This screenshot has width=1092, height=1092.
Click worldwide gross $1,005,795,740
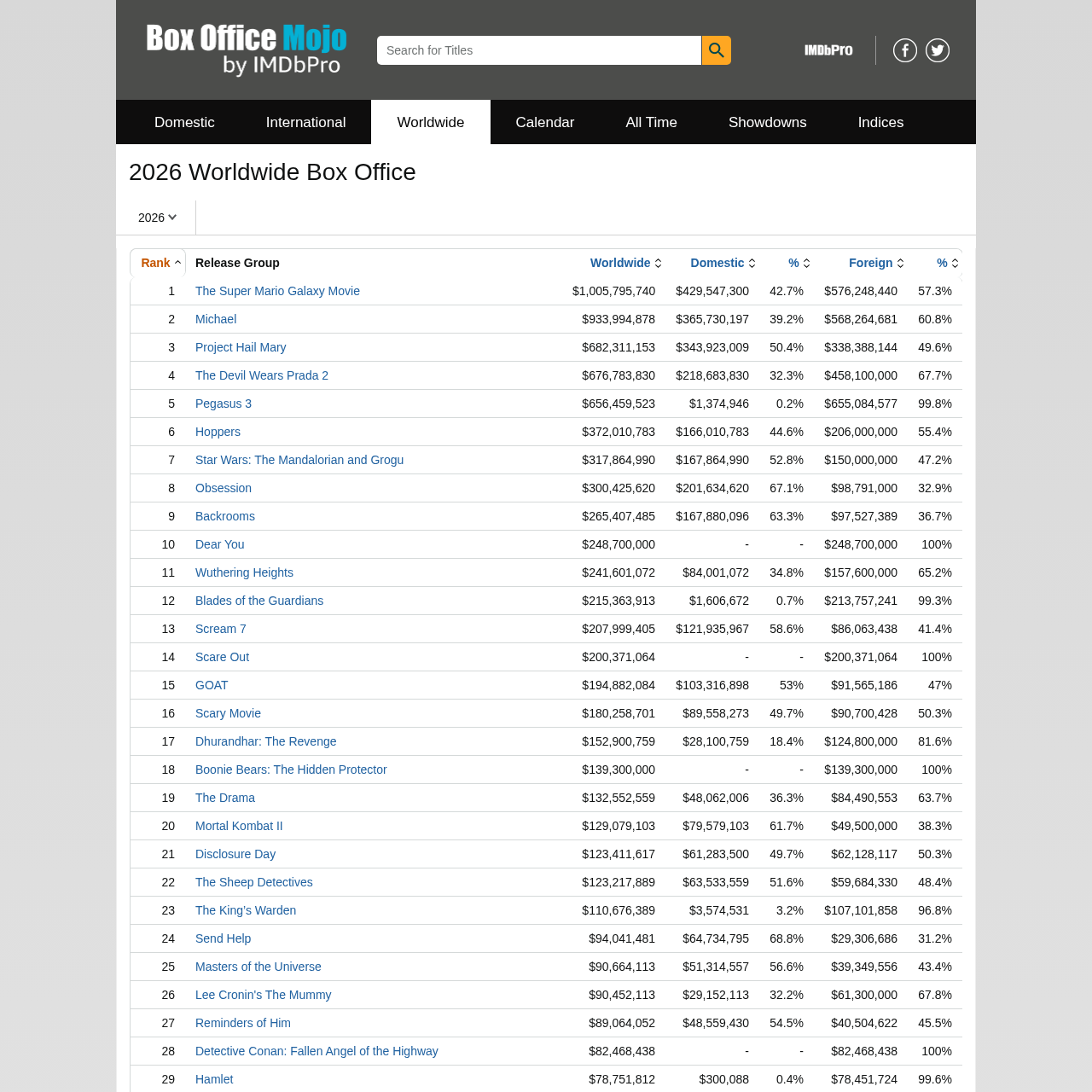(x=614, y=291)
